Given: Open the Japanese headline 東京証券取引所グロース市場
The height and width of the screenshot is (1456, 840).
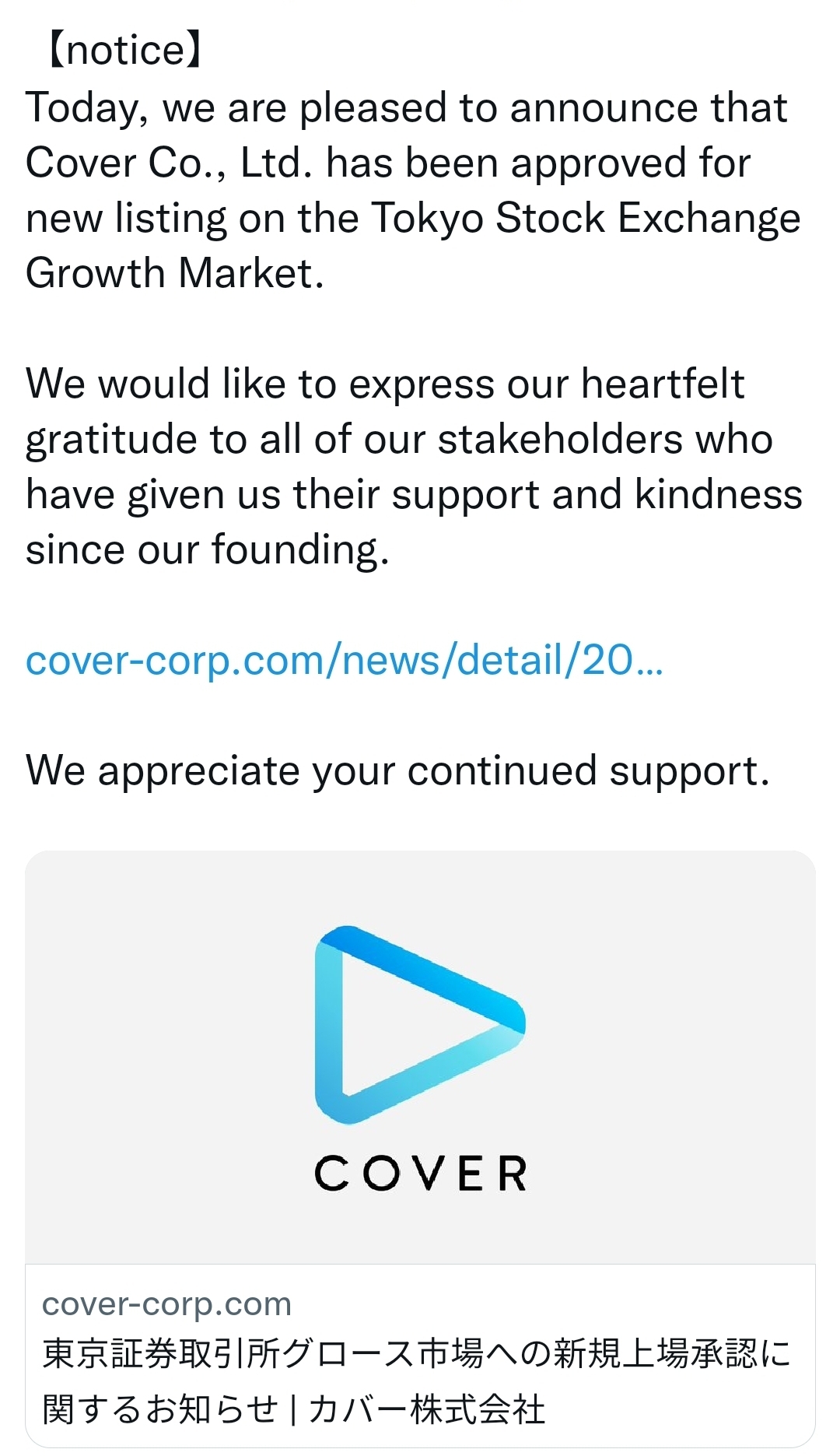Looking at the screenshot, I should click(x=264, y=1354).
